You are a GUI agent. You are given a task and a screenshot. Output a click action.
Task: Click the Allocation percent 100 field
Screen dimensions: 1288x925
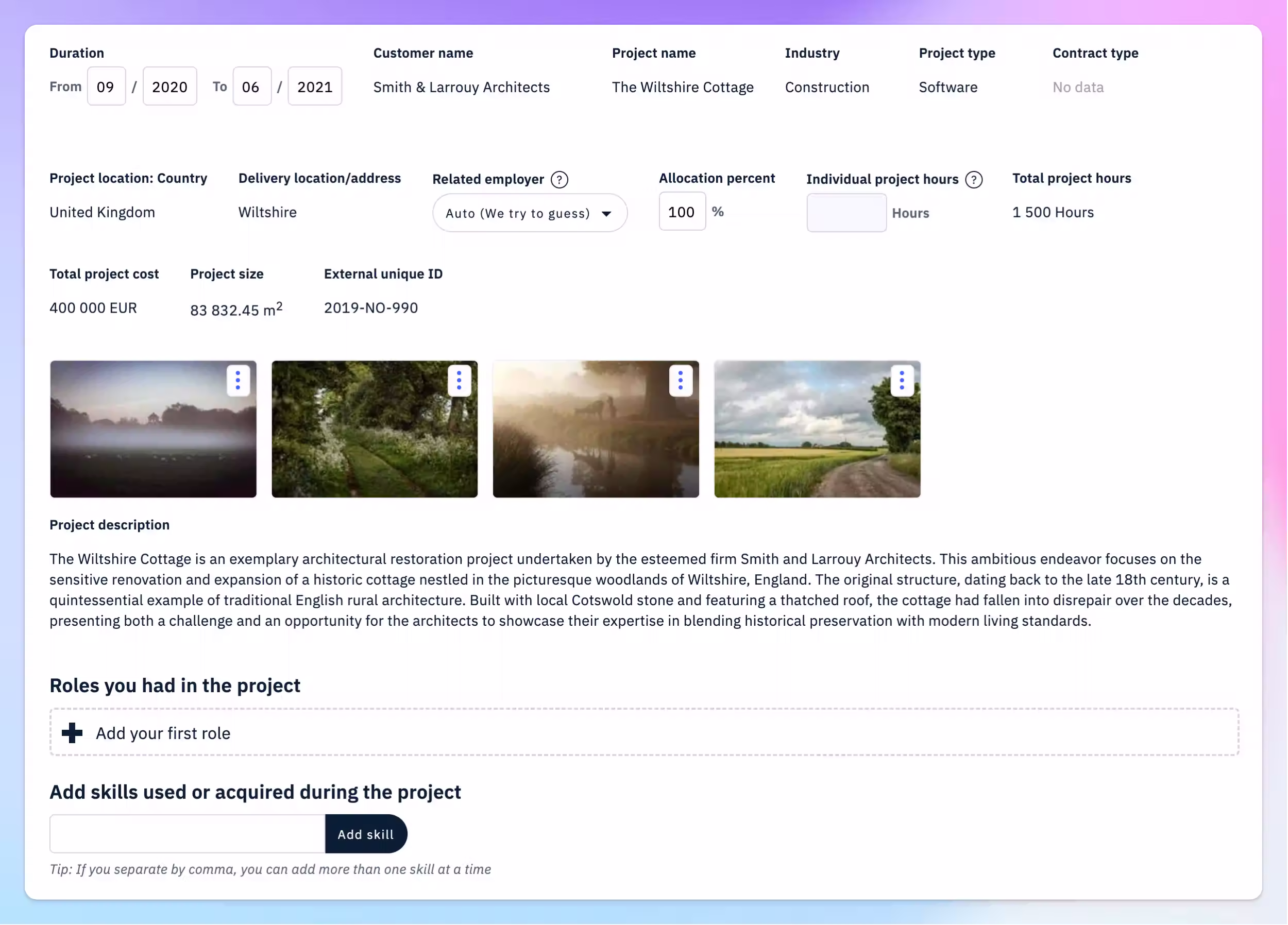[x=682, y=212]
